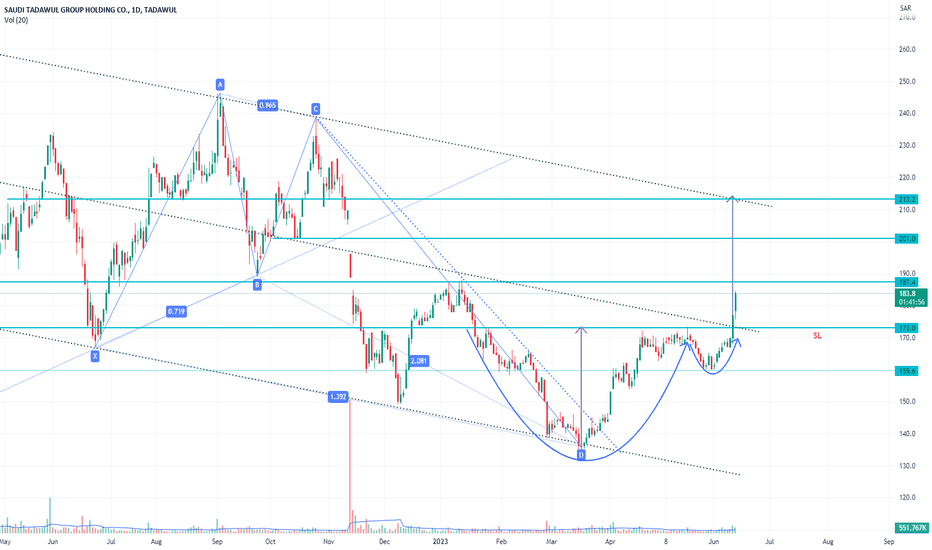Click harmonic pattern point X label
Viewport: 932px width, 550px height.
pos(95,356)
